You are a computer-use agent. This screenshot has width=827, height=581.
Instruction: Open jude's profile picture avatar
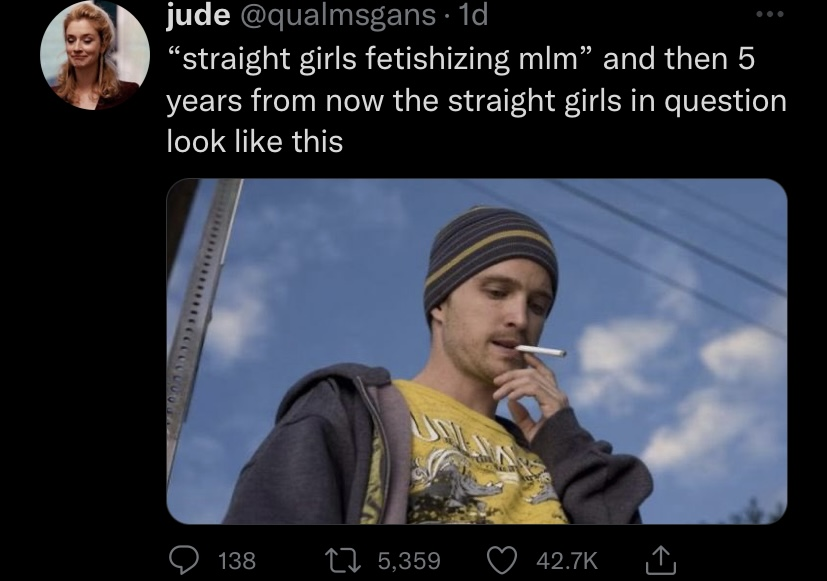click(95, 55)
